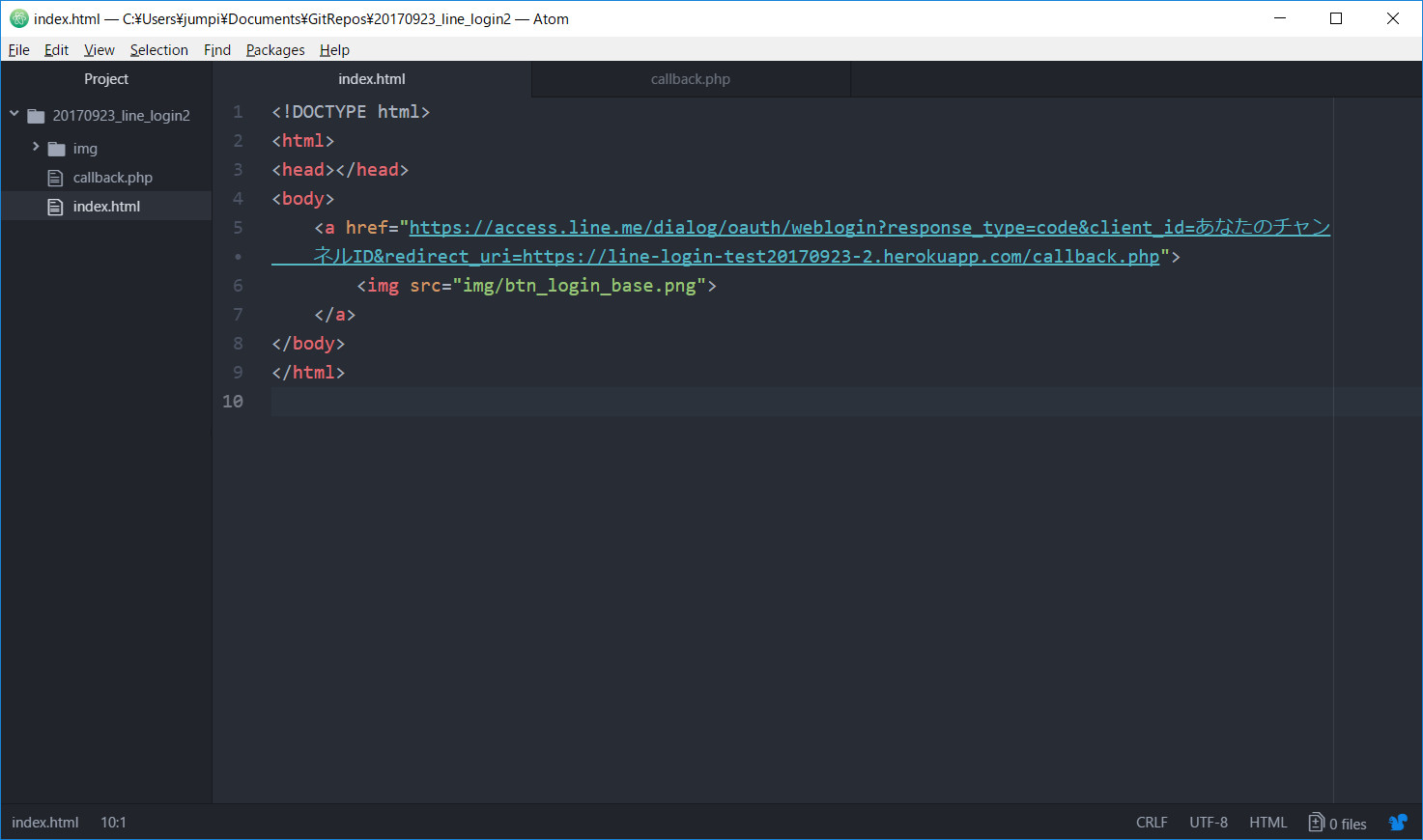1423x840 pixels.
Task: Click UTF-8 encoding selector
Action: click(x=1209, y=823)
